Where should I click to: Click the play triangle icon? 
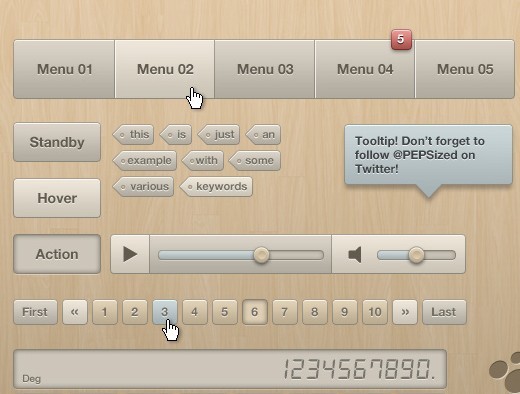point(130,254)
